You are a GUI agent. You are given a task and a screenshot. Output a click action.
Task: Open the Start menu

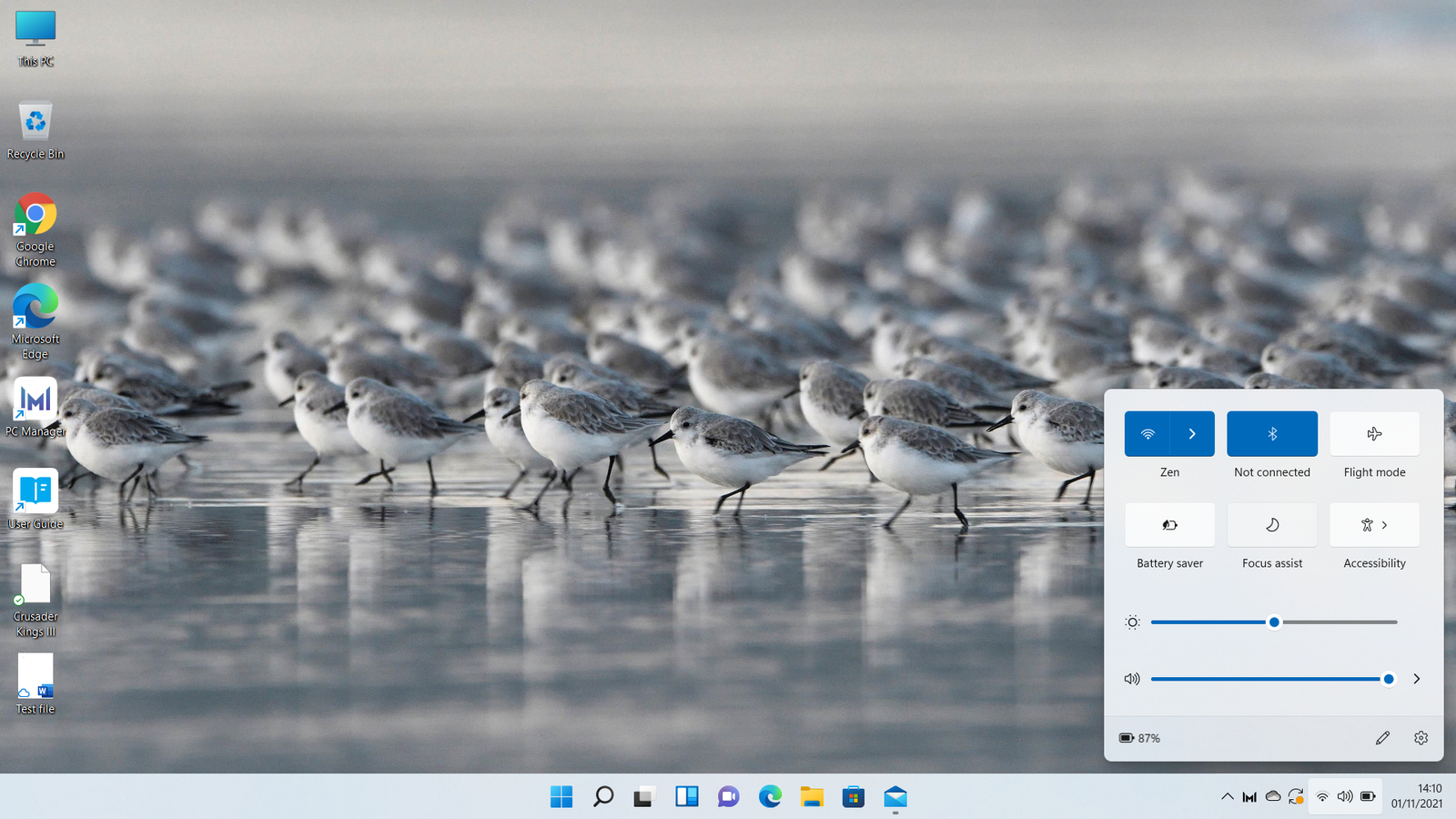[x=561, y=796]
